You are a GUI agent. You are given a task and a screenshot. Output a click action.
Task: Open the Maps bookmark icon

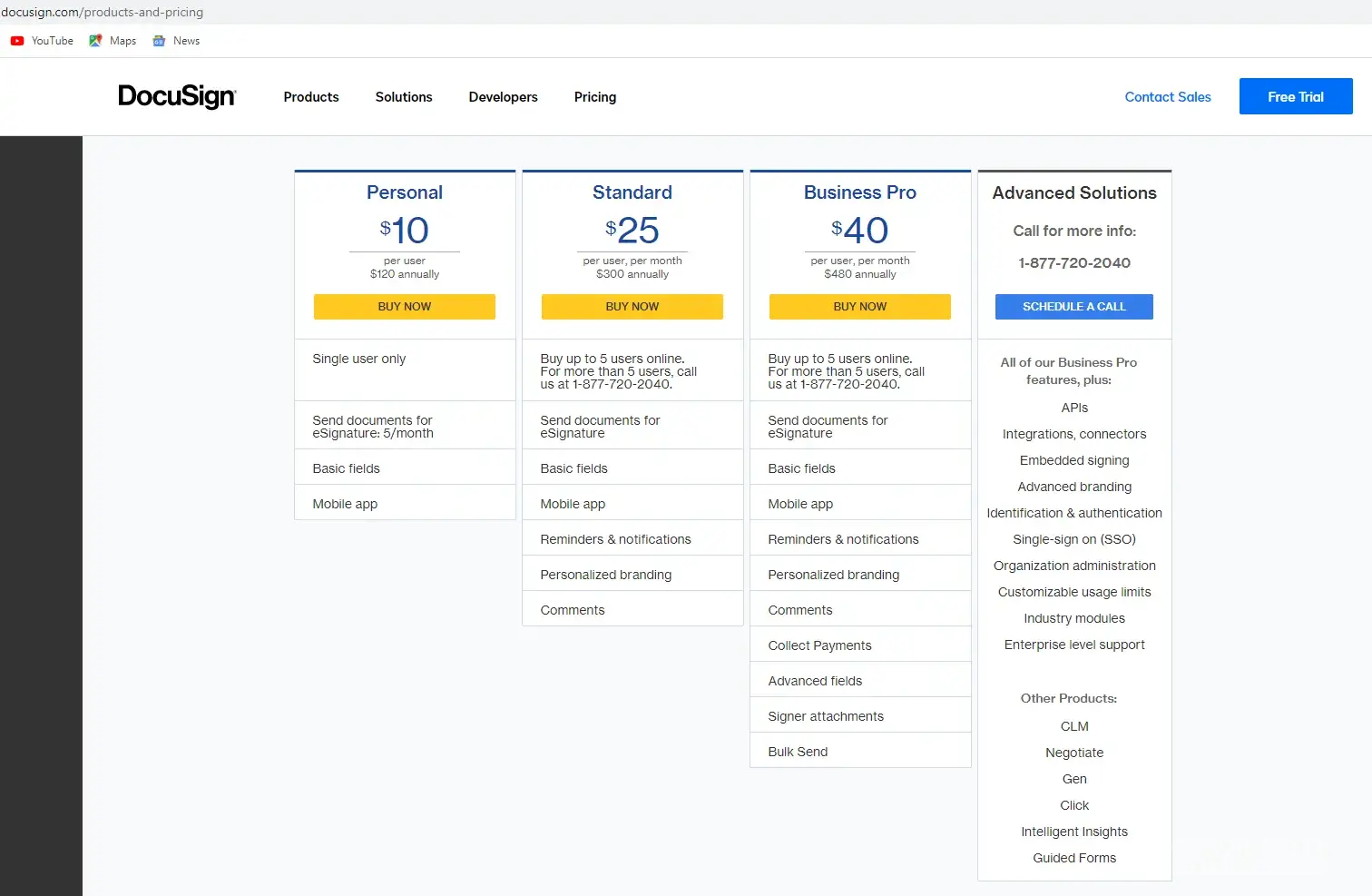click(95, 41)
